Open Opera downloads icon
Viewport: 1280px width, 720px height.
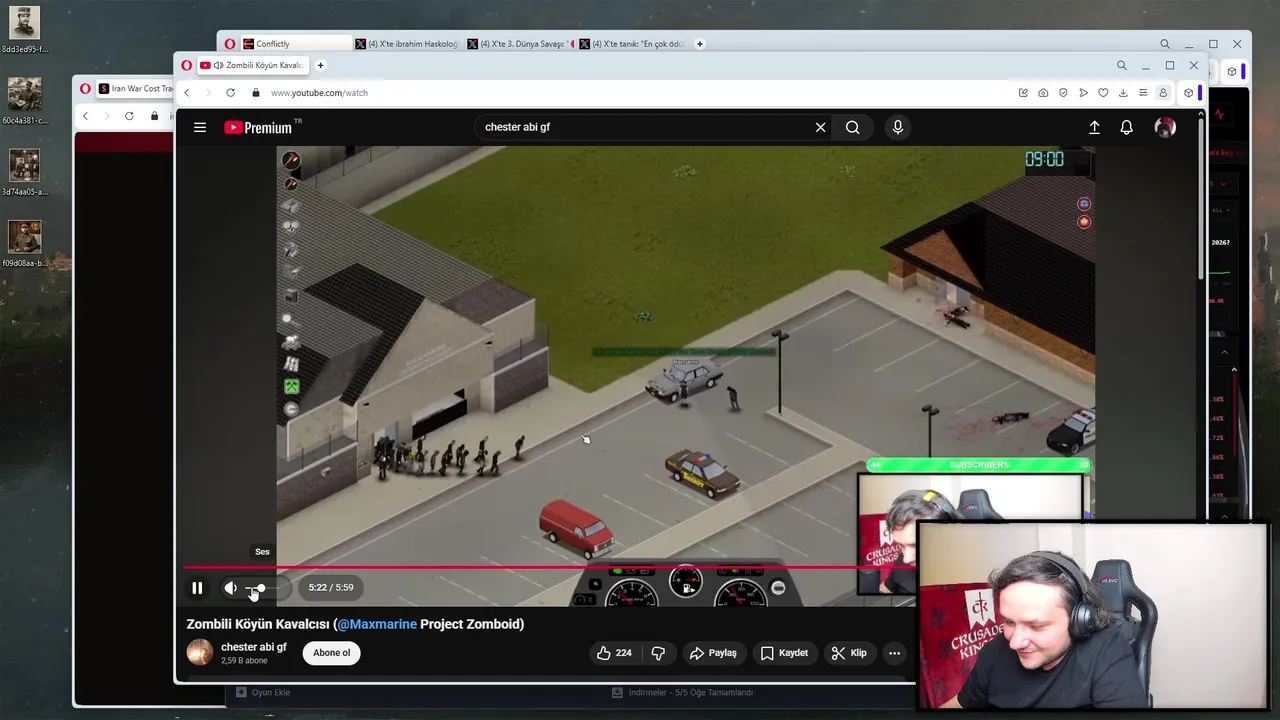click(1123, 93)
